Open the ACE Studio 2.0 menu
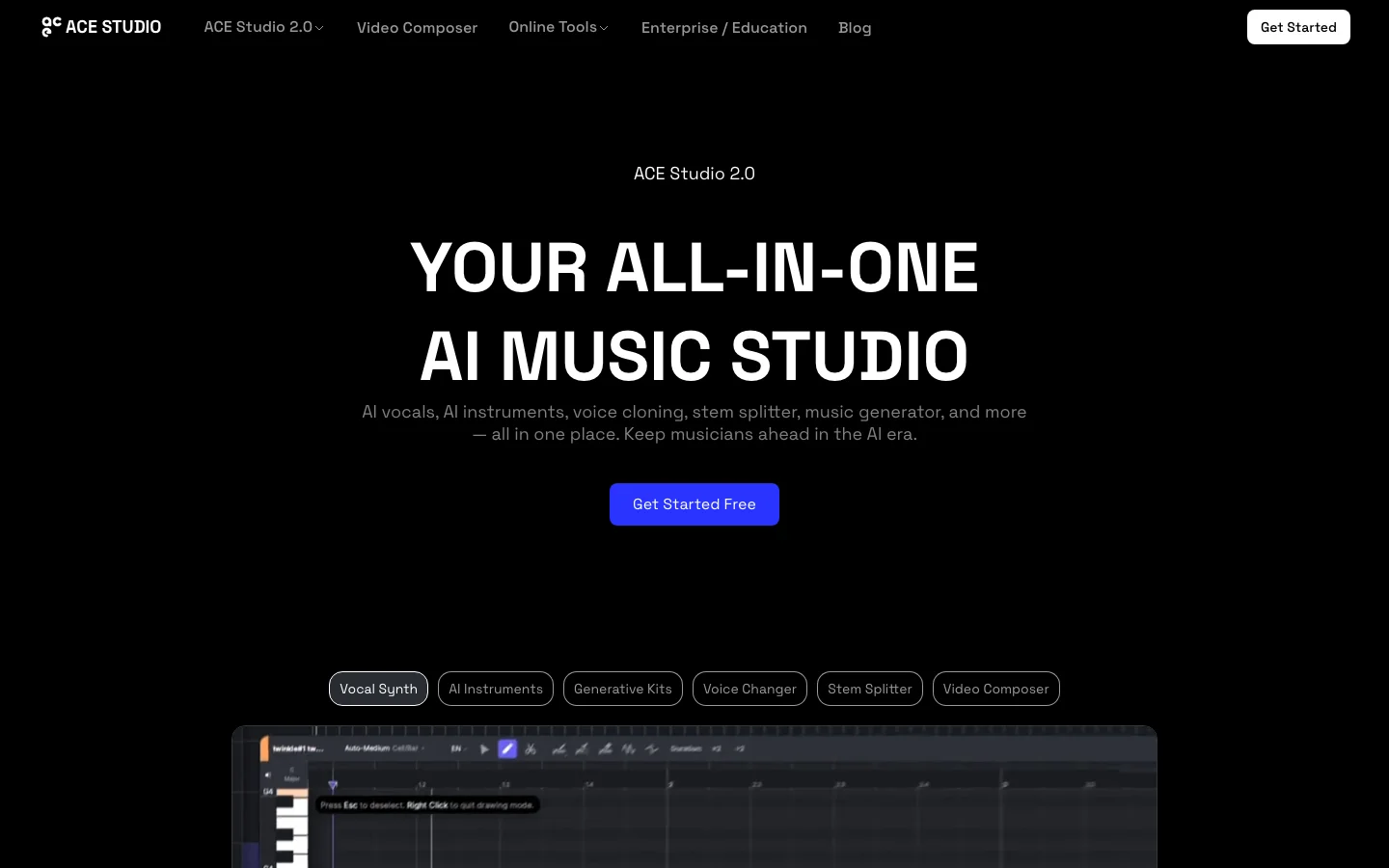 click(263, 27)
